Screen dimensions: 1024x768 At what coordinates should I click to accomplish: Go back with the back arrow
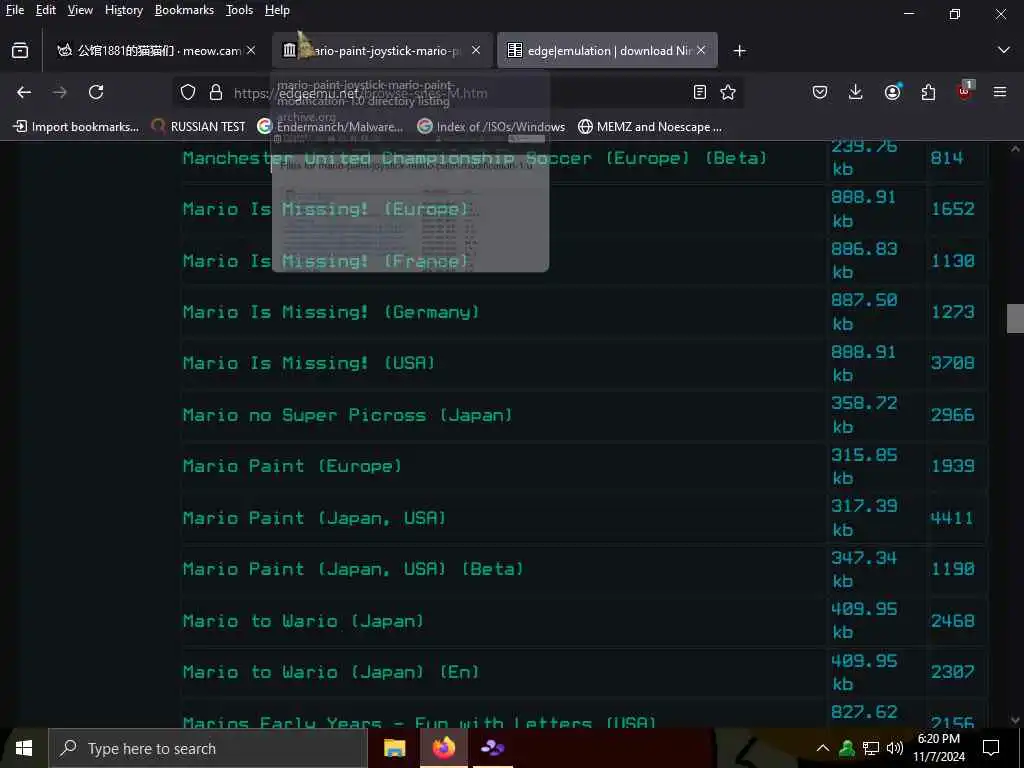(24, 92)
